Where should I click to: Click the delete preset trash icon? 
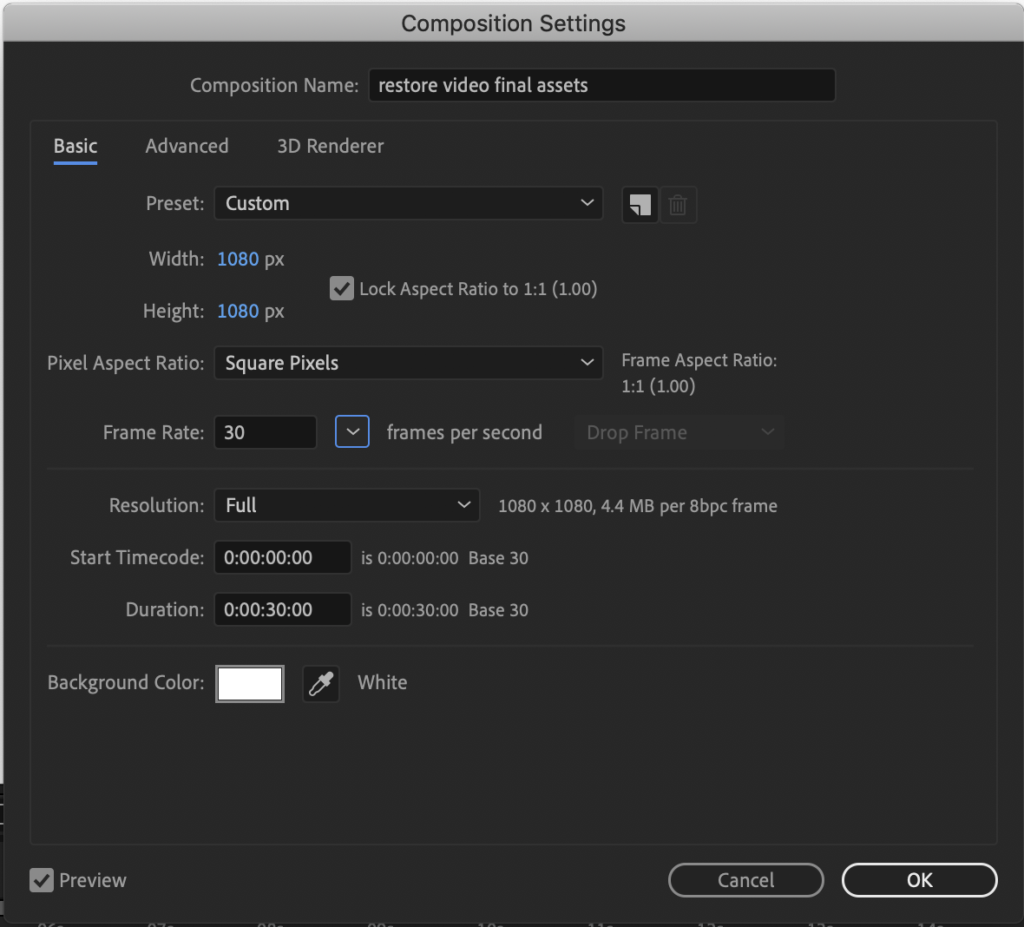pos(678,204)
